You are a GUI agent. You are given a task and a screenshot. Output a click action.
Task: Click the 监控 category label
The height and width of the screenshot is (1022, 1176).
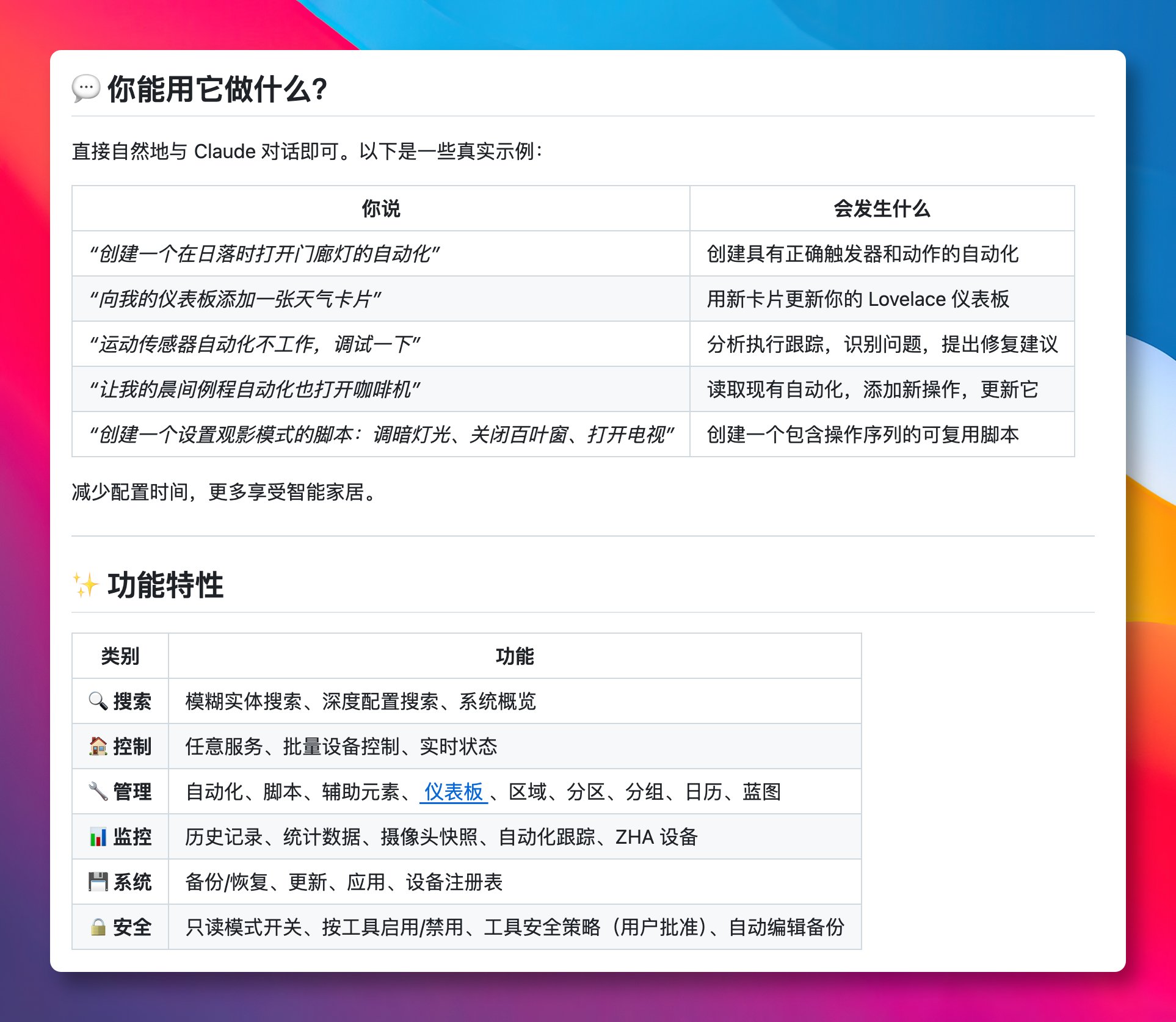(132, 836)
